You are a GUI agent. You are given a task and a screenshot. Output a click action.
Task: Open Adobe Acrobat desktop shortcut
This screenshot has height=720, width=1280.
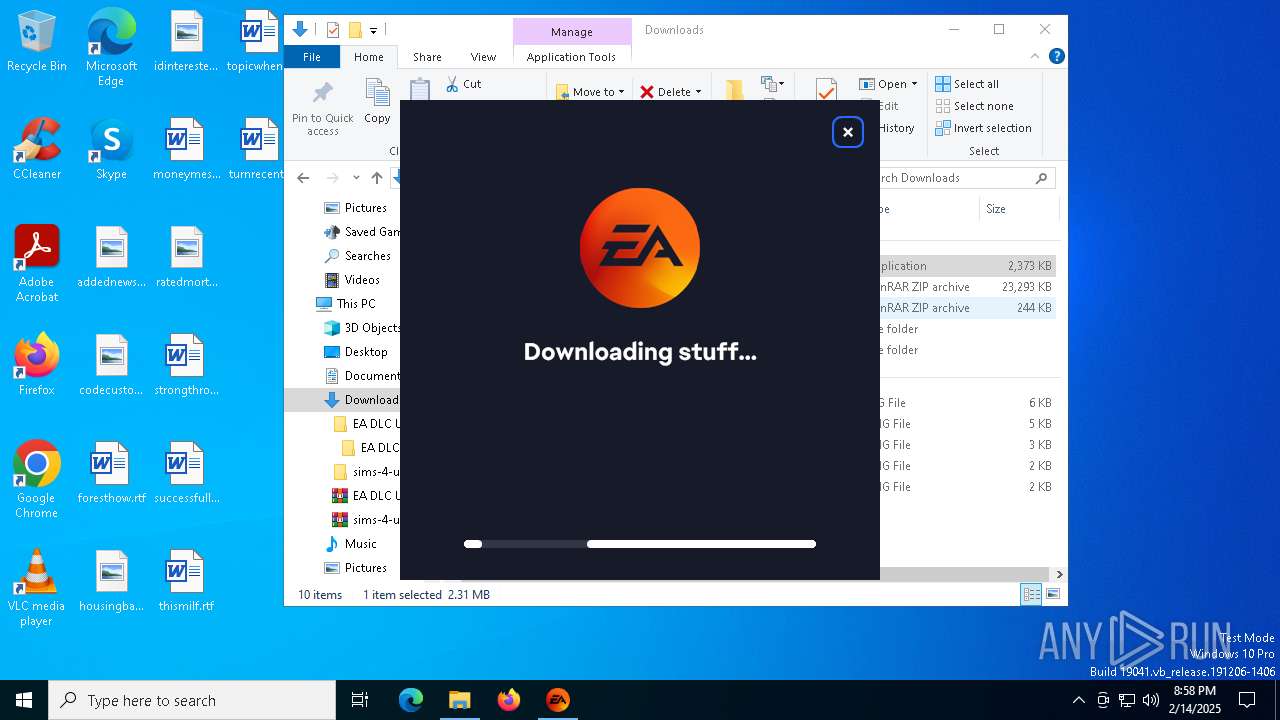[37, 264]
